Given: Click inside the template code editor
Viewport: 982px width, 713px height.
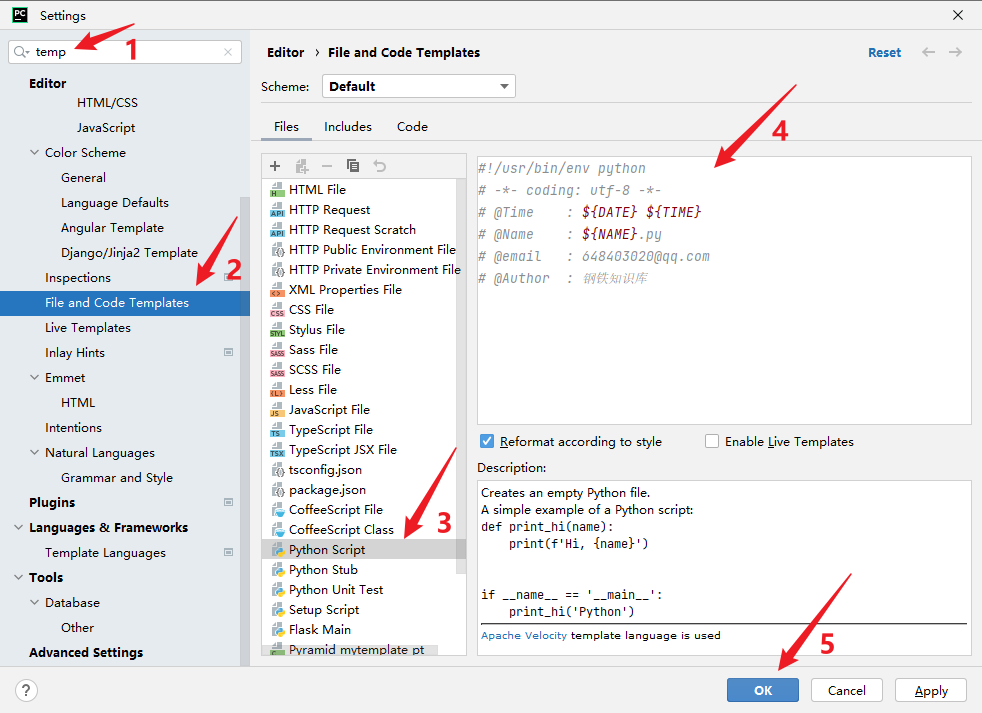Looking at the screenshot, I should (724, 290).
